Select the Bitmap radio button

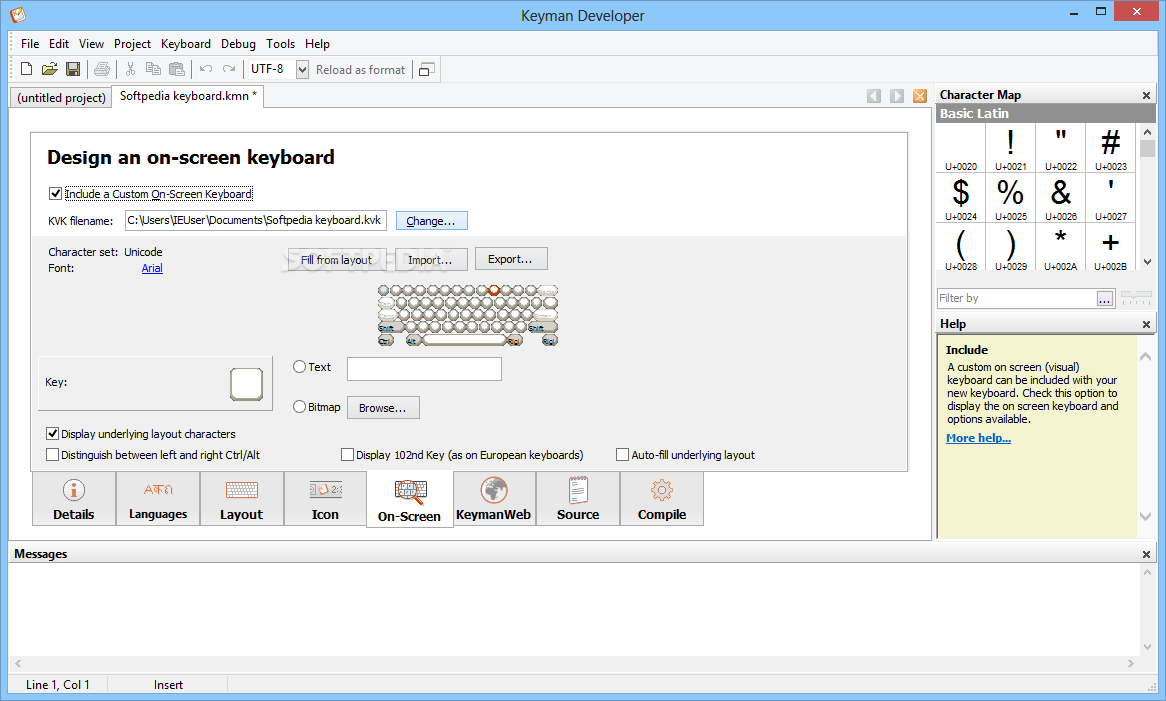coord(299,407)
